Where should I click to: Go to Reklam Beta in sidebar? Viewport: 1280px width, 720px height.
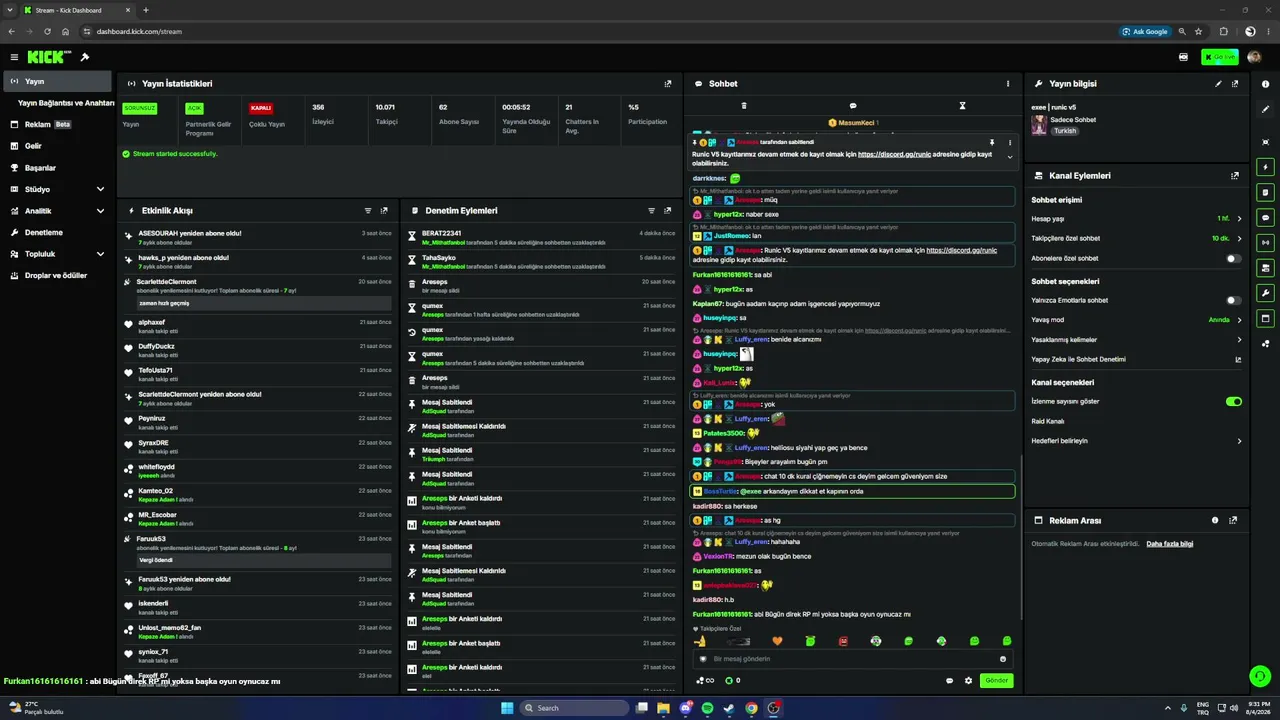(56, 125)
